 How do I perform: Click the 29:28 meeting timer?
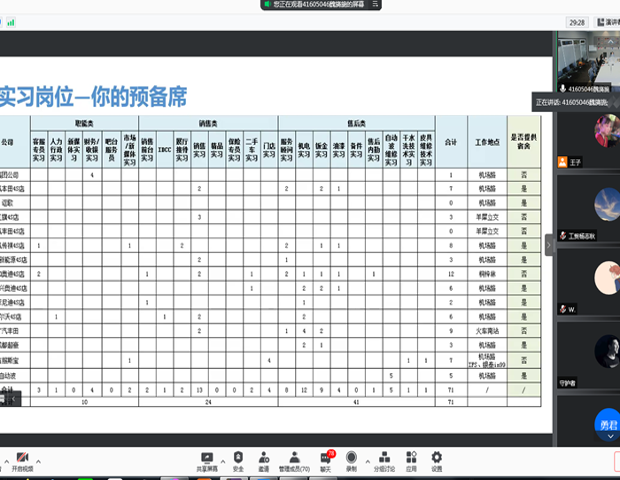(577, 21)
